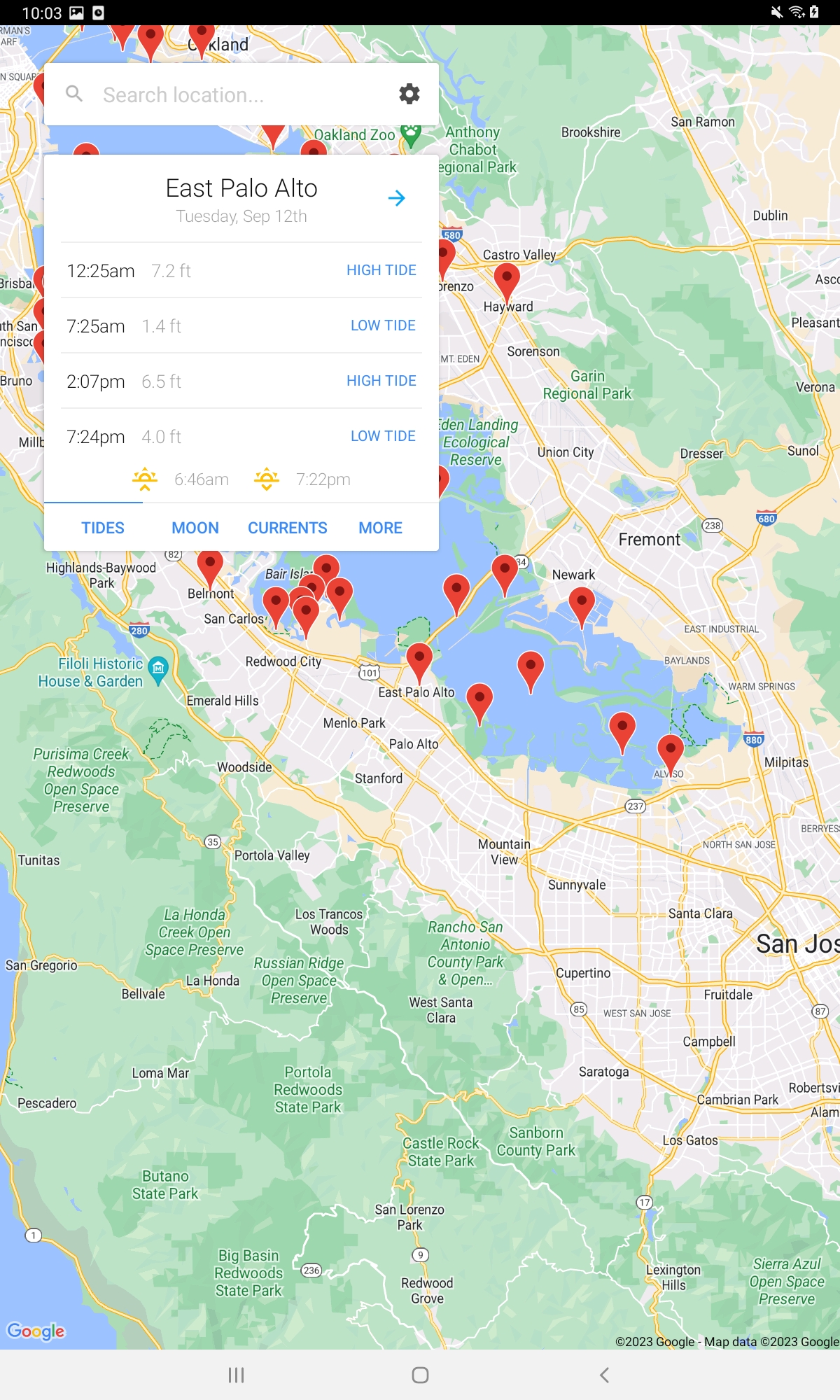This screenshot has height=1400, width=840.
Task: Tap the Redwood City label
Action: pos(283,661)
